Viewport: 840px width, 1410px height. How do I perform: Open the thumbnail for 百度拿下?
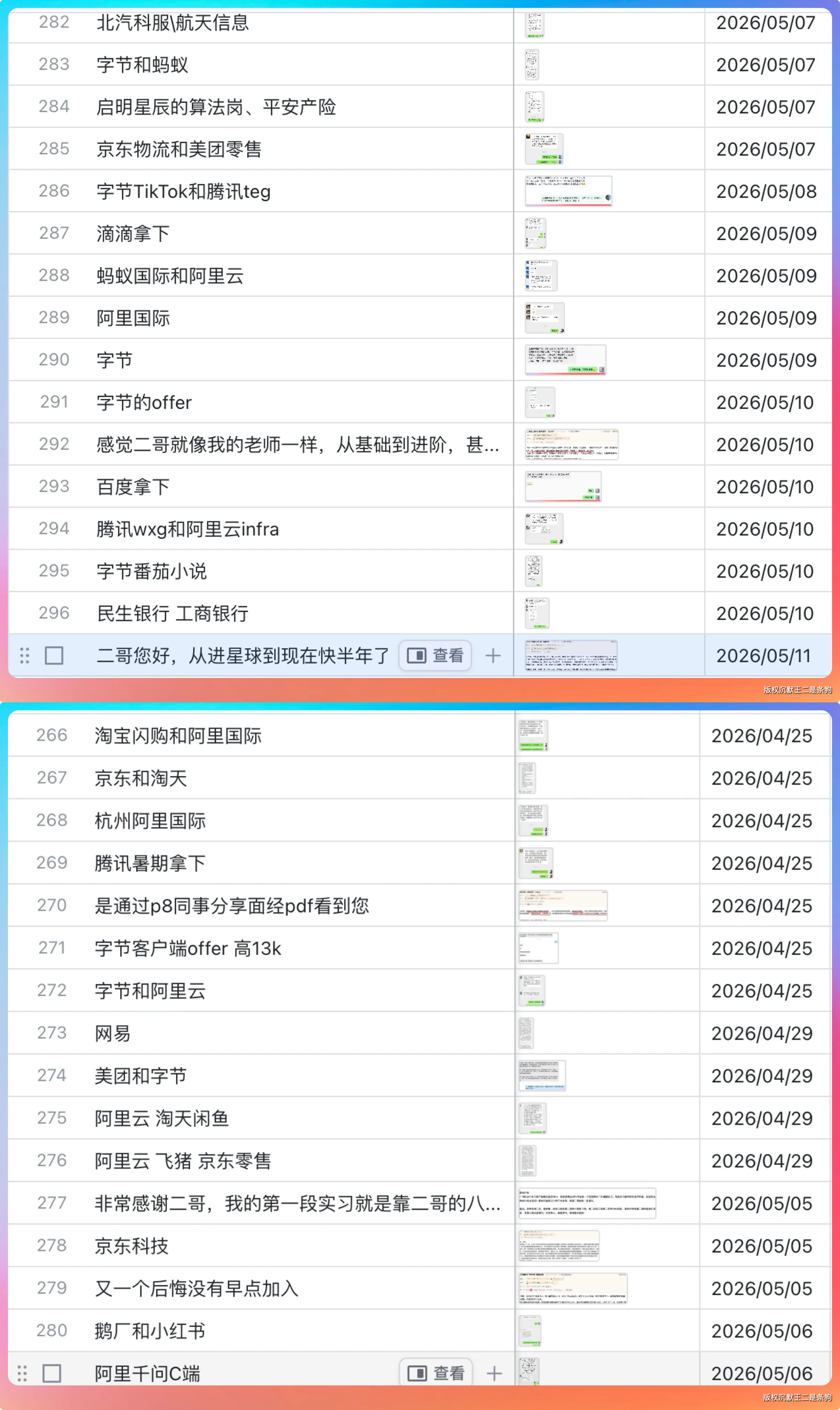563,487
